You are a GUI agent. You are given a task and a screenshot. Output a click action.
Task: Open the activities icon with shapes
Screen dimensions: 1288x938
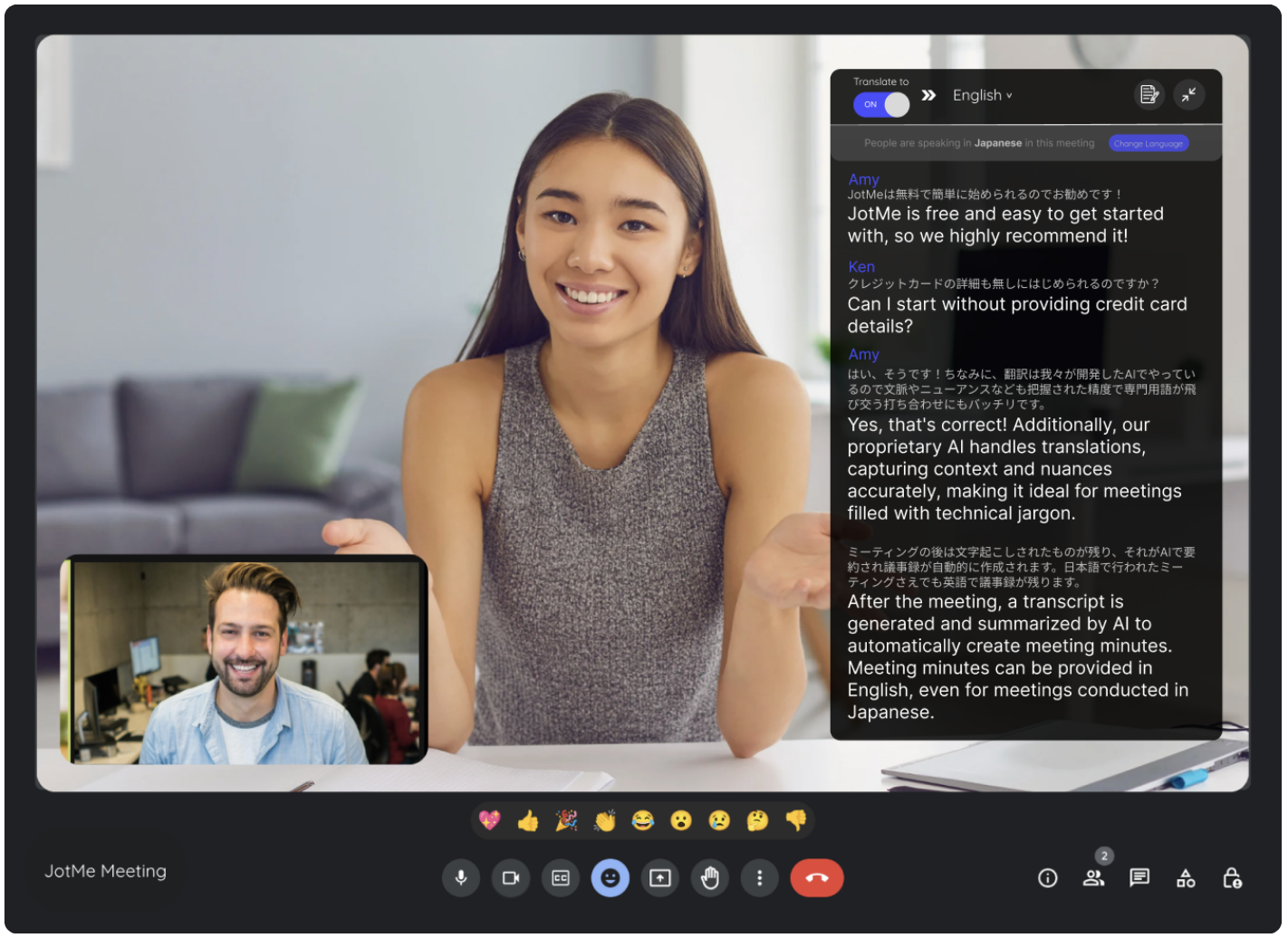coord(1185,877)
